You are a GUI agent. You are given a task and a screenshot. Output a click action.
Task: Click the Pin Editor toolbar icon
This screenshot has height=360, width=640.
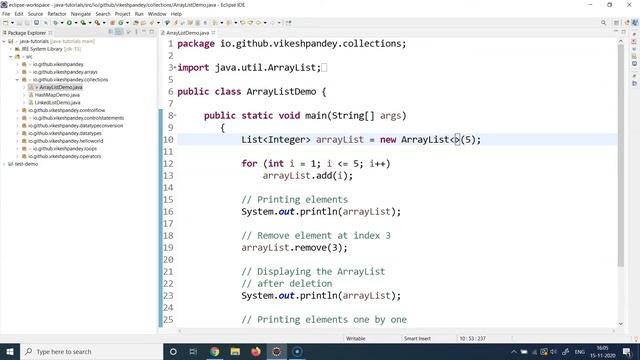pyautogui.click(x=288, y=23)
